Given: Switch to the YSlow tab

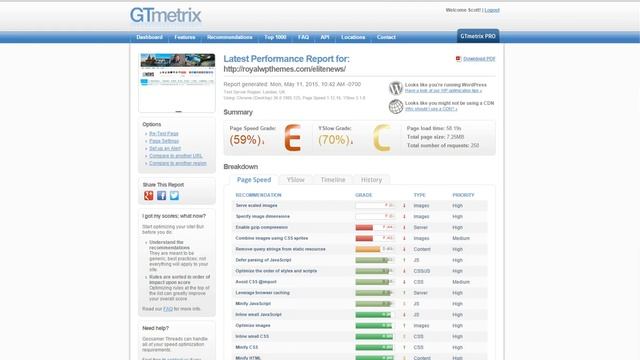Looking at the screenshot, I should pos(296,180).
